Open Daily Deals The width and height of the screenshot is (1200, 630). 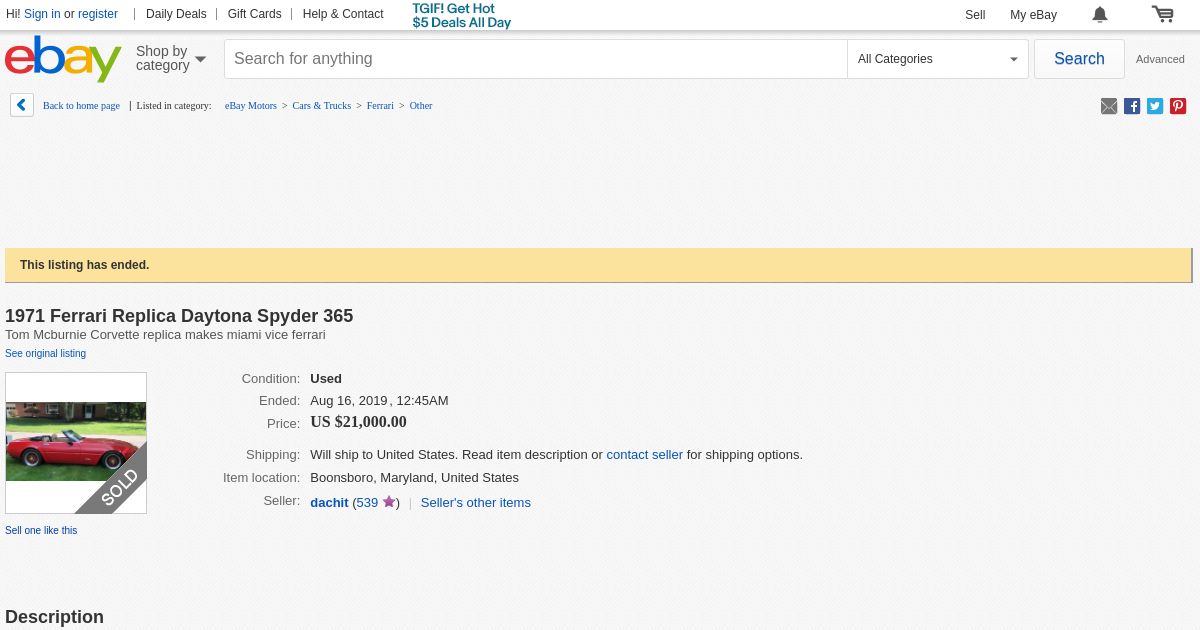click(176, 14)
